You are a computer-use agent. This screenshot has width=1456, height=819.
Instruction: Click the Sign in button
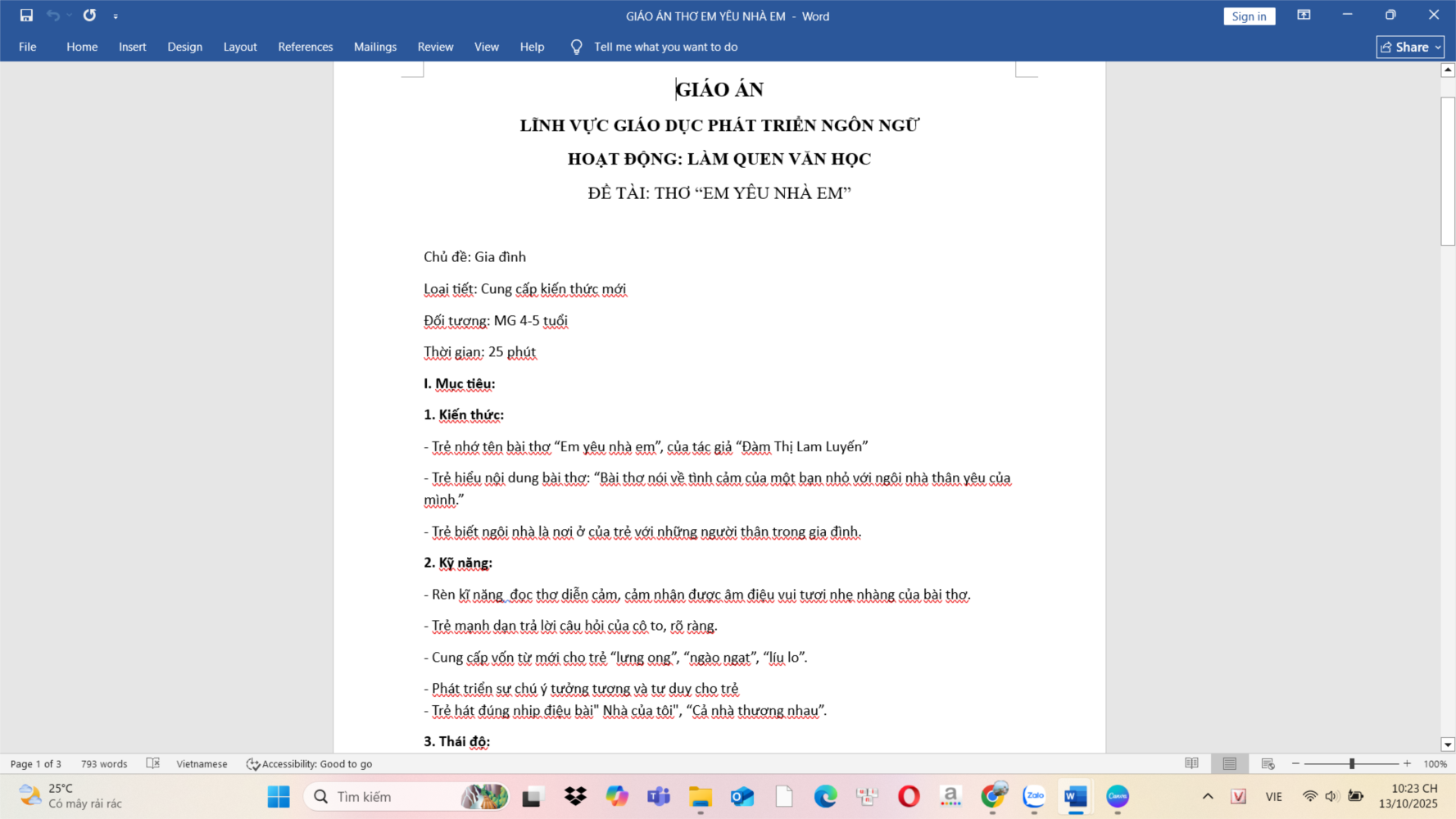pos(1249,16)
